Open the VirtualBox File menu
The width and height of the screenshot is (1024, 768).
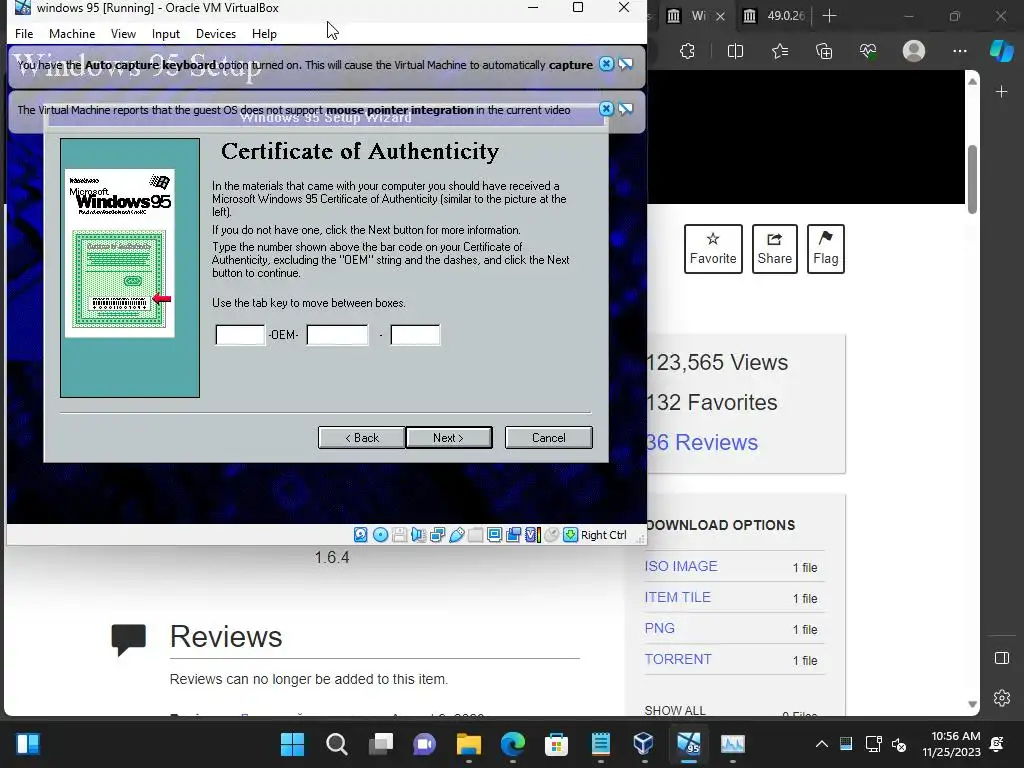(24, 34)
